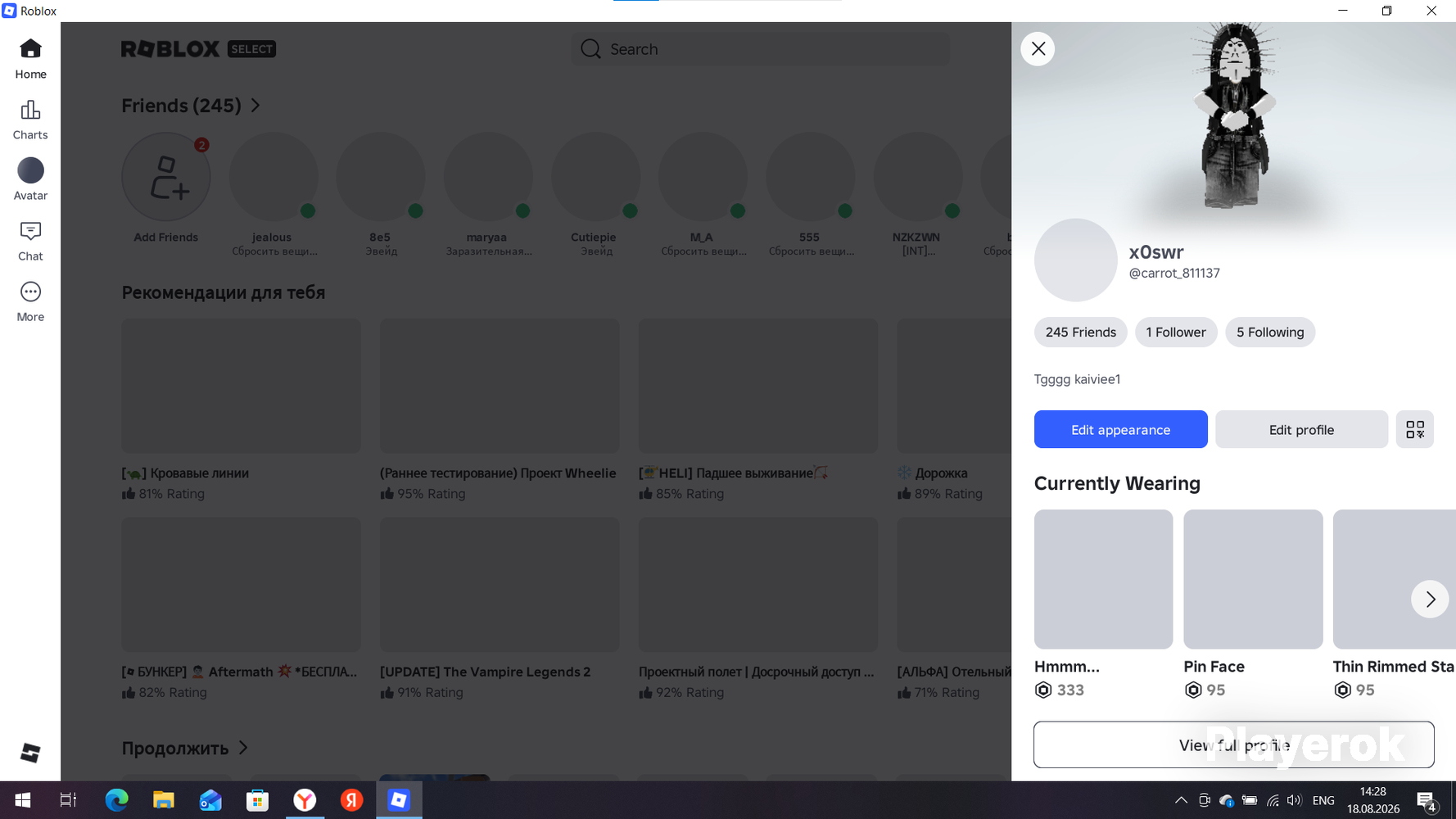
Task: Open Charts in the sidebar
Action: click(30, 120)
